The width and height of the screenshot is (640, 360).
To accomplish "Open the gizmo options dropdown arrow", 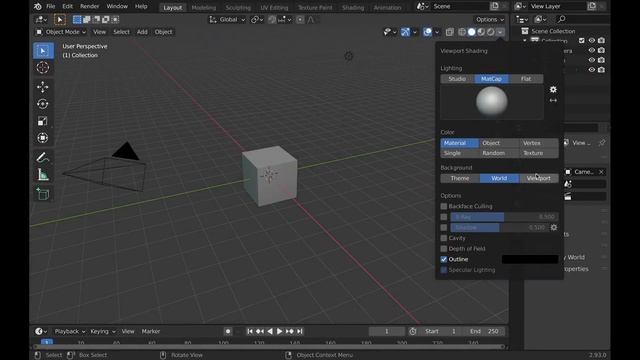I will point(415,32).
